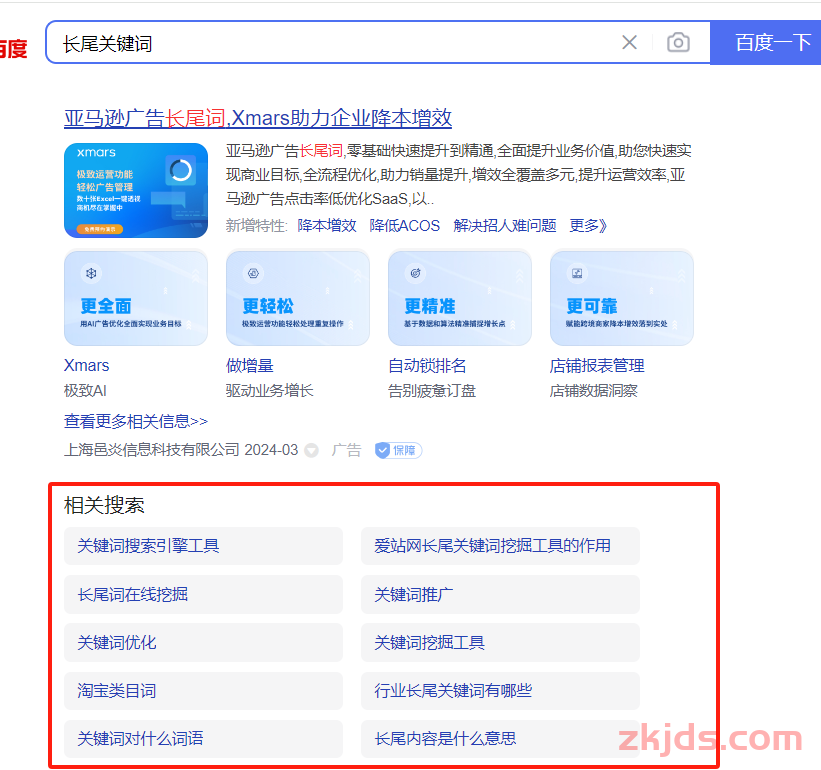Click the 店铺数据洞察 description text
The image size is (821, 770).
click(x=594, y=390)
